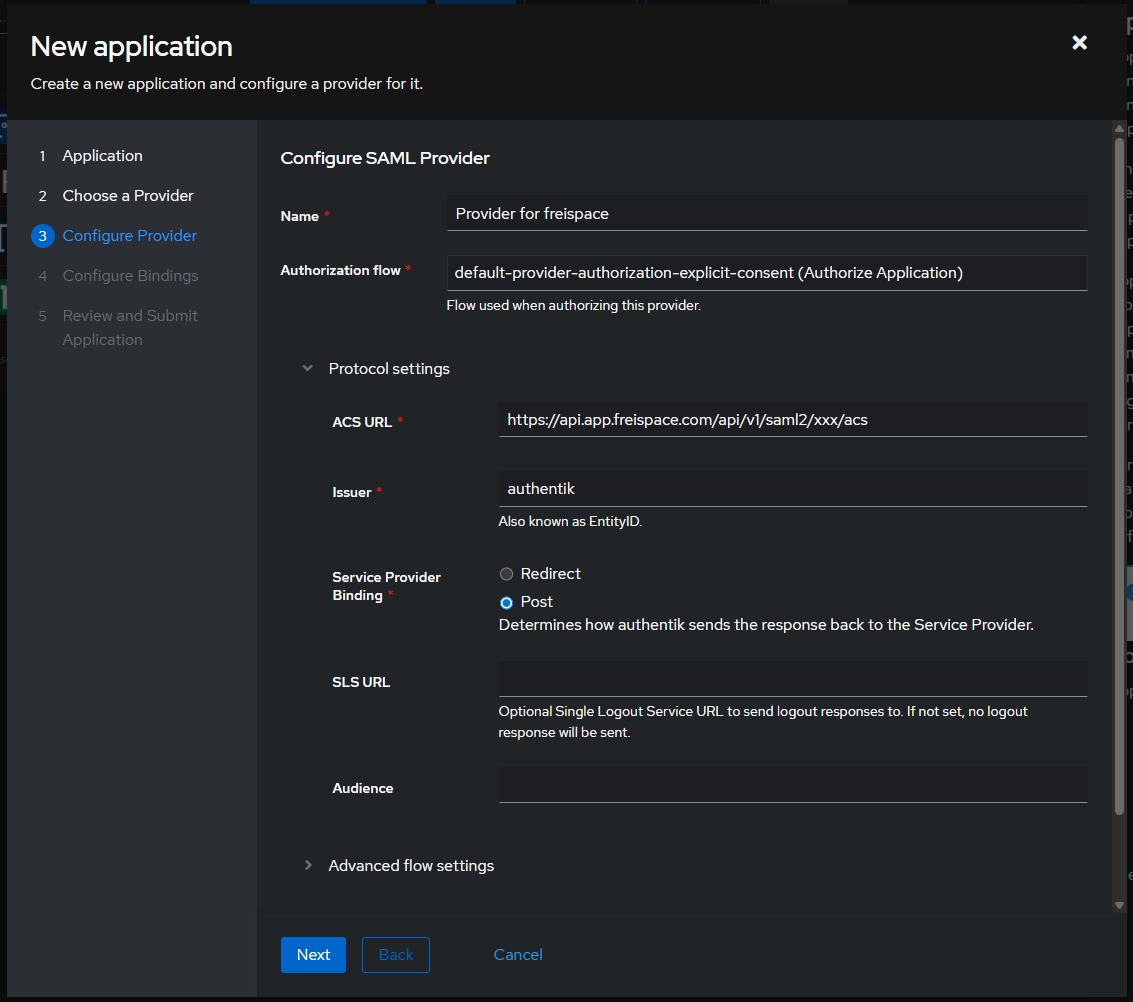This screenshot has width=1133, height=1002.
Task: Click the Back button
Action: [x=395, y=955]
